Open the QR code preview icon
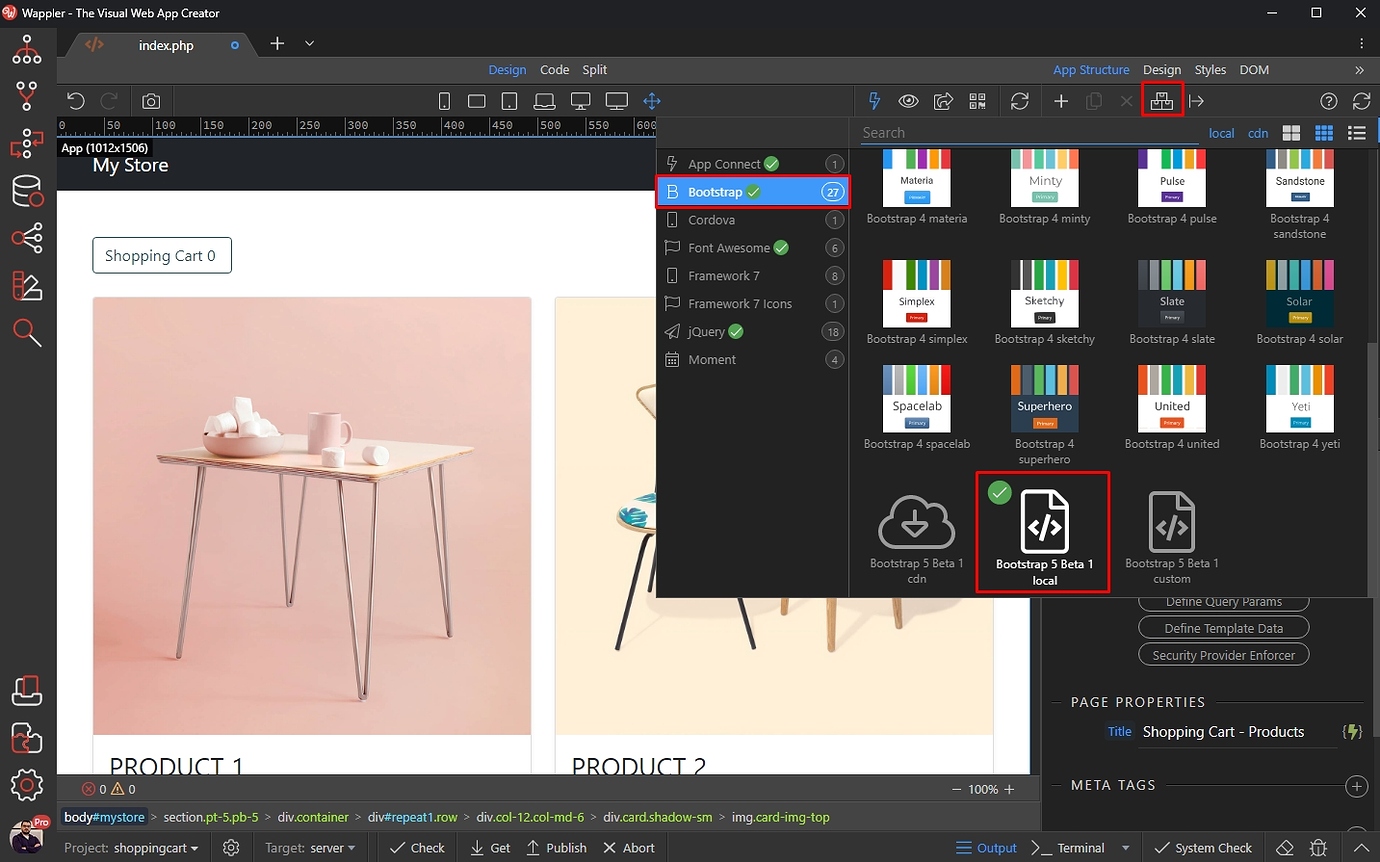The image size is (1380, 862). tap(977, 101)
